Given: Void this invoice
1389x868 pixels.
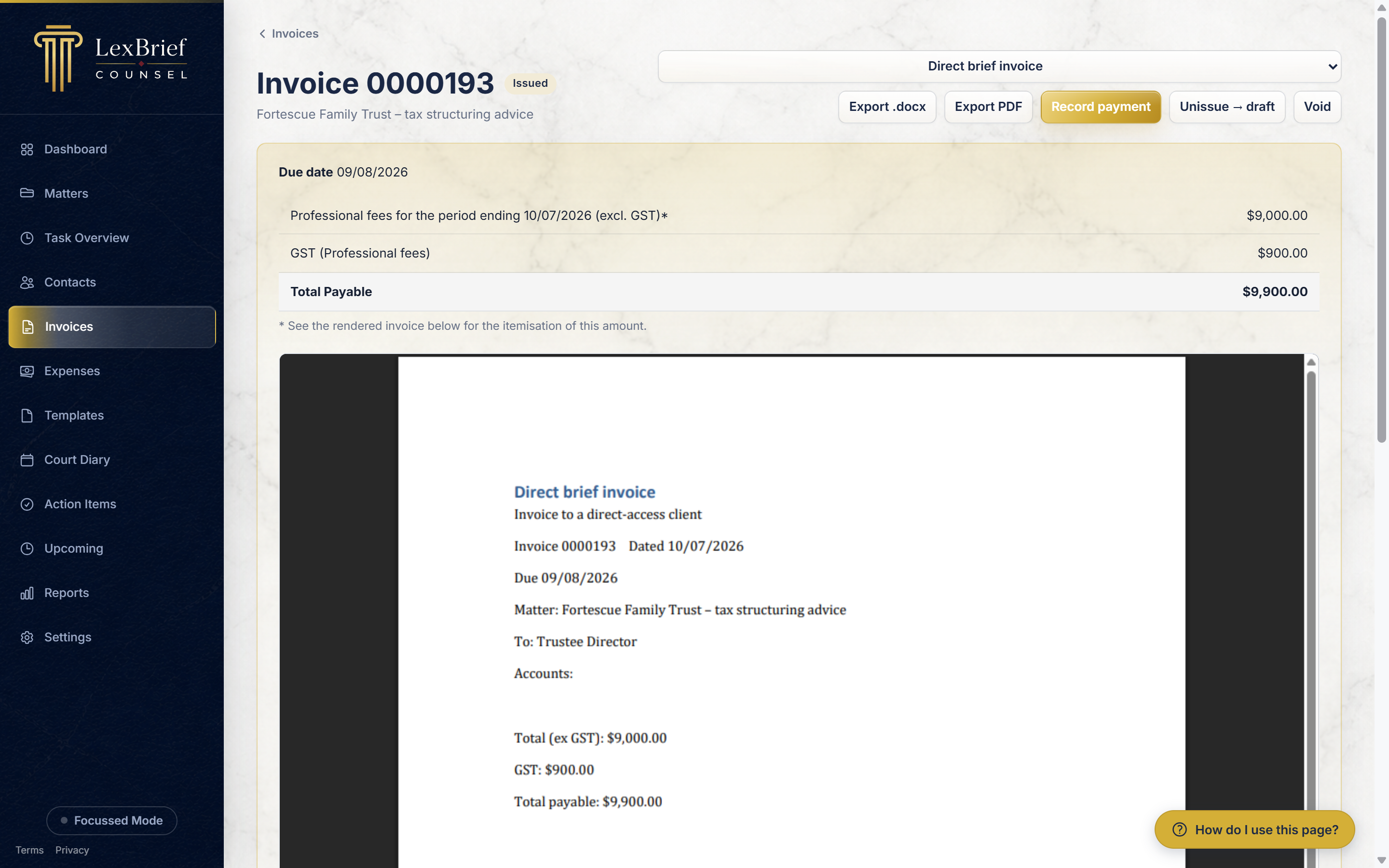Looking at the screenshot, I should 1317,107.
